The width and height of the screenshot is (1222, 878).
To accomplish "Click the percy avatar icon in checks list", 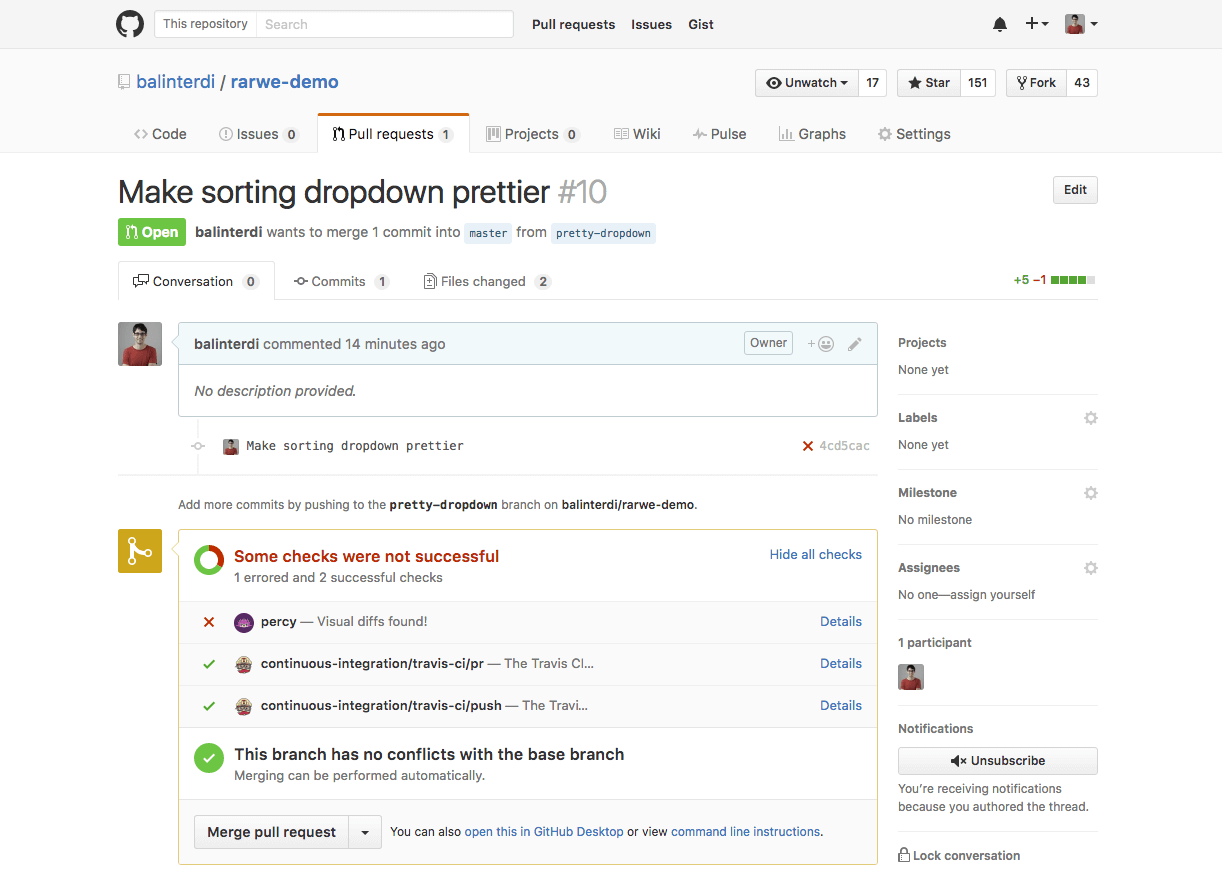I will coord(243,621).
